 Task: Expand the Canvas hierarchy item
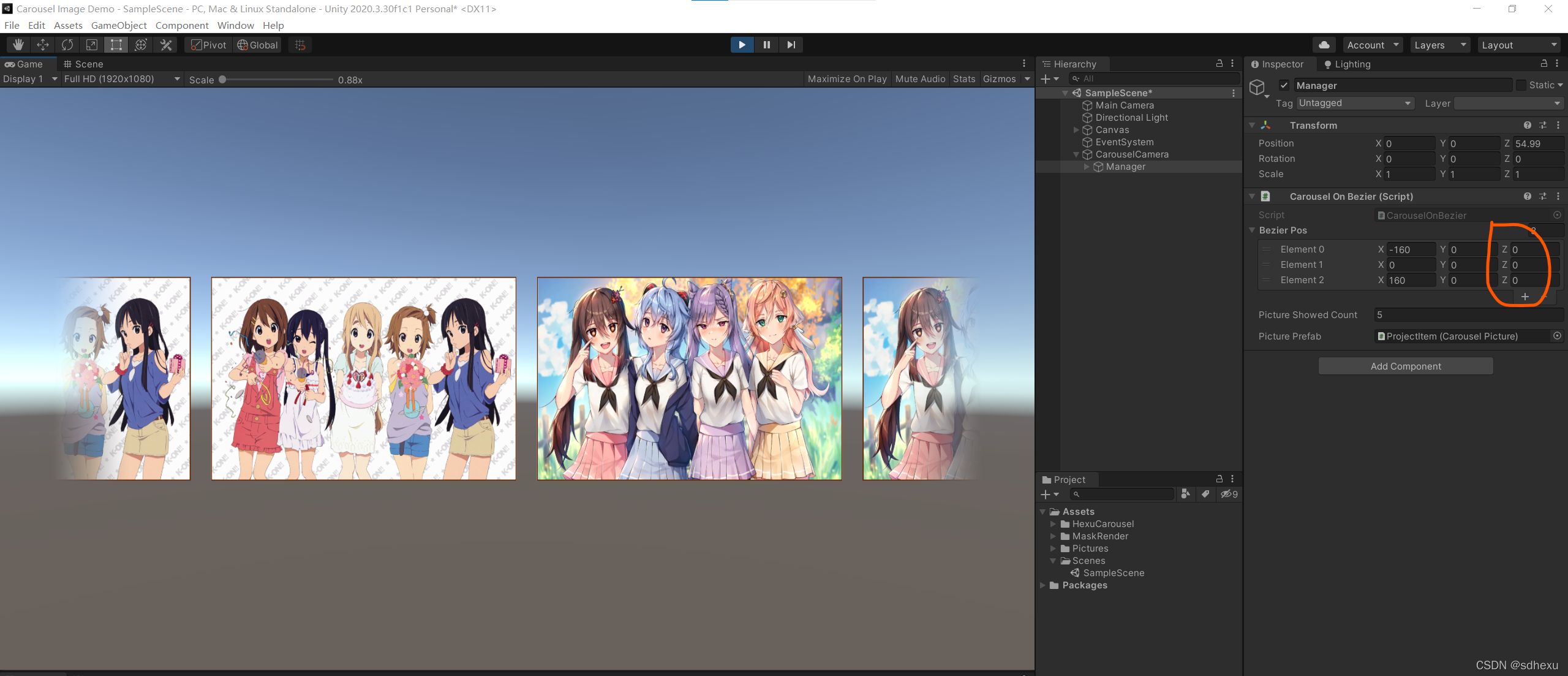[1076, 130]
